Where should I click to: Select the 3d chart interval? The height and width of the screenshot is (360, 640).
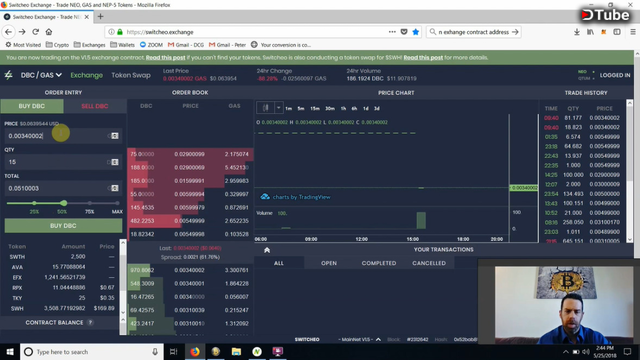point(377,109)
